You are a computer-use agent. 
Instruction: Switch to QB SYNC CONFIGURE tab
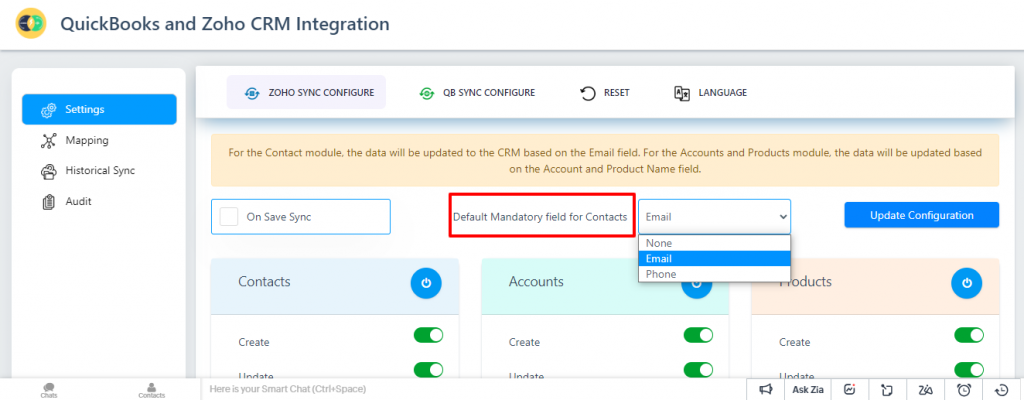point(477,93)
